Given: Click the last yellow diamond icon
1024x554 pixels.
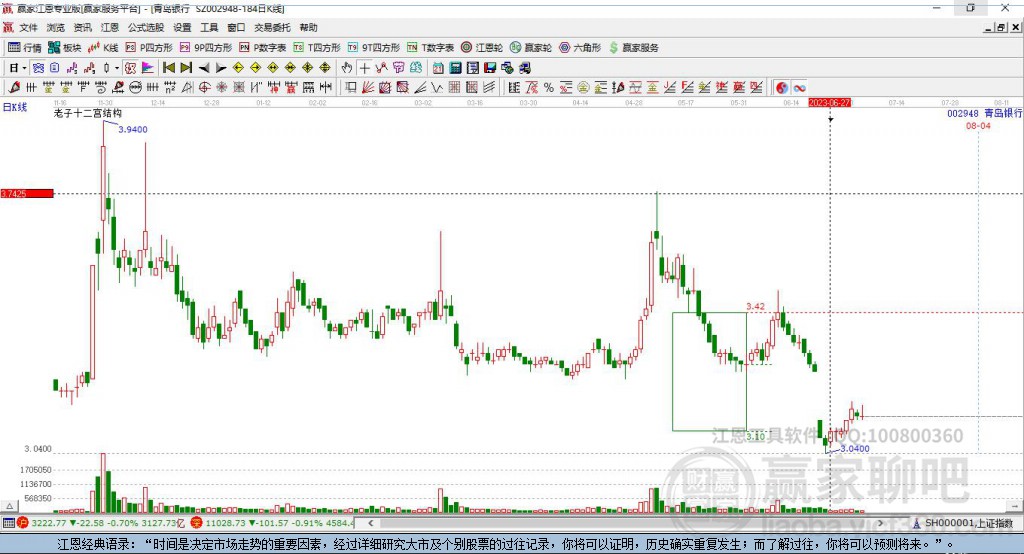Looking at the screenshot, I should [x=325, y=67].
